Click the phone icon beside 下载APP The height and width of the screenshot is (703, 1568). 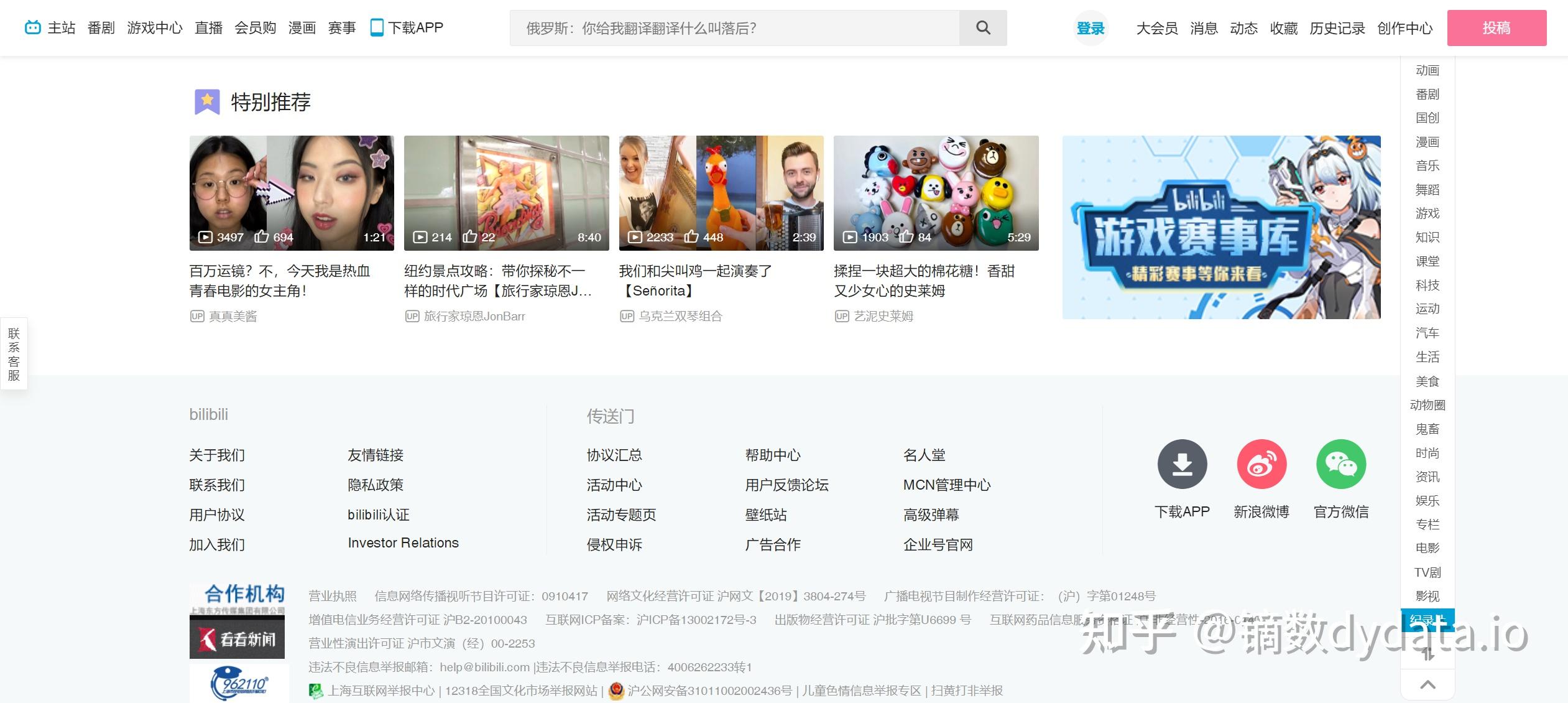point(377,27)
